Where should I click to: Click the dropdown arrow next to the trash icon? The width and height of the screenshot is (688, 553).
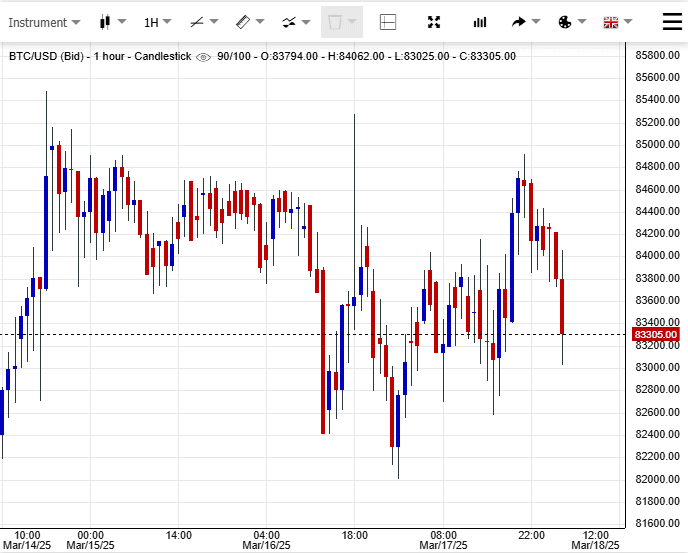[x=352, y=22]
